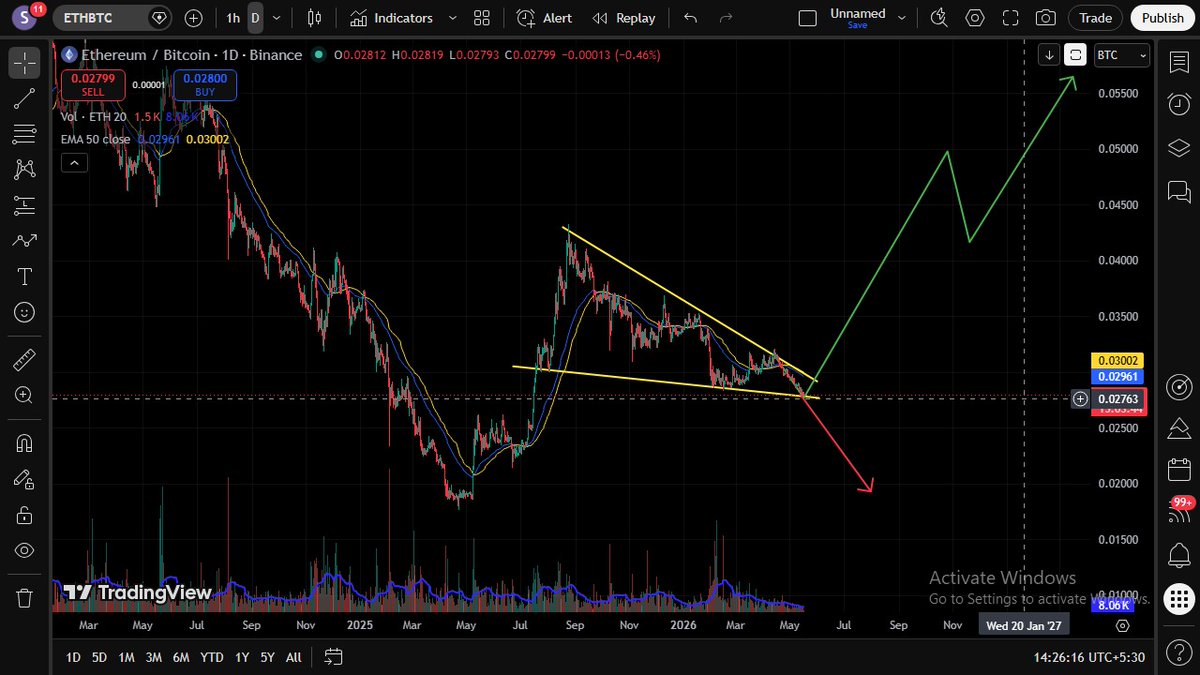
Task: Open the news feed with 99+ badge
Action: point(1180,510)
